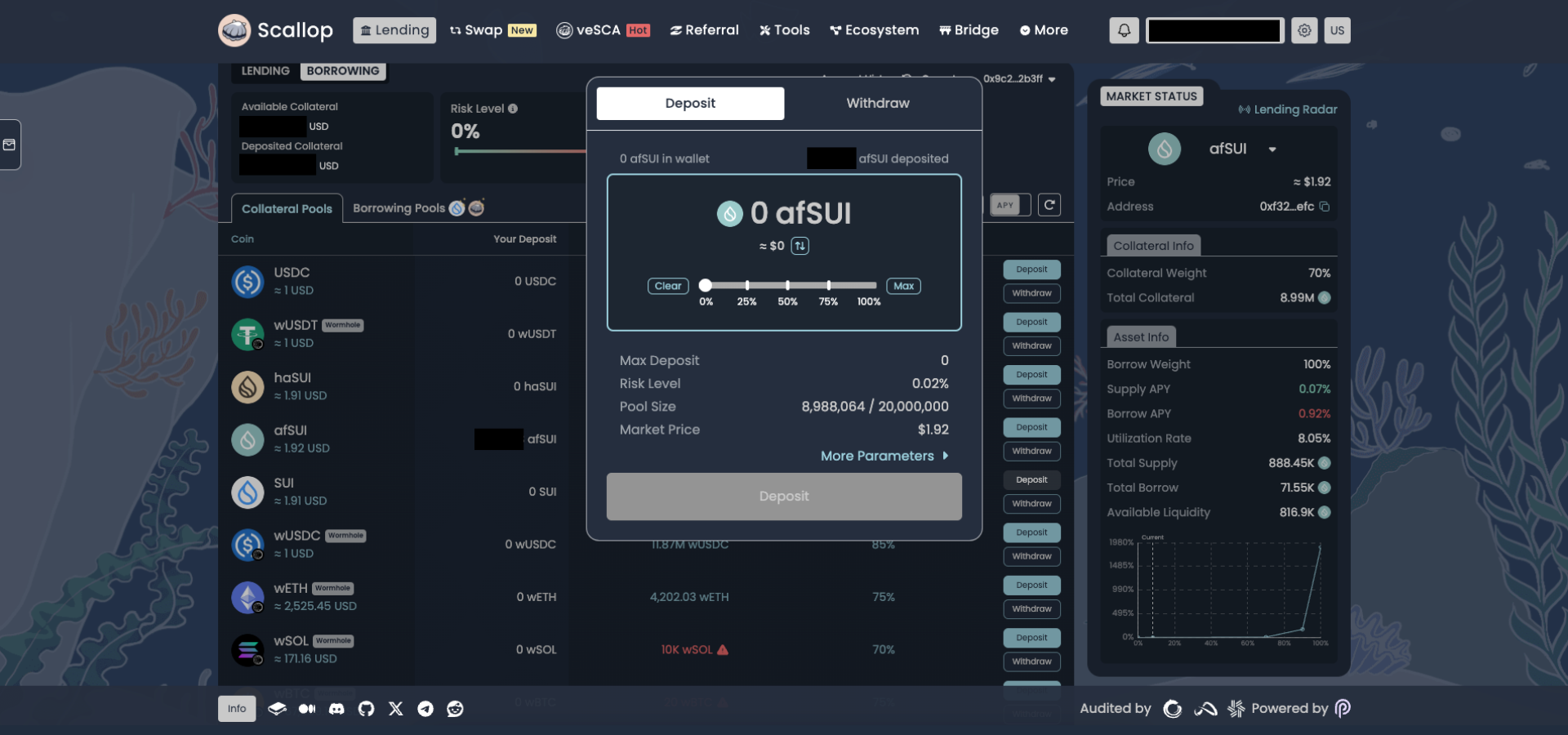Click the wETH coin icon
The width and height of the screenshot is (1568, 735).
pyautogui.click(x=247, y=598)
